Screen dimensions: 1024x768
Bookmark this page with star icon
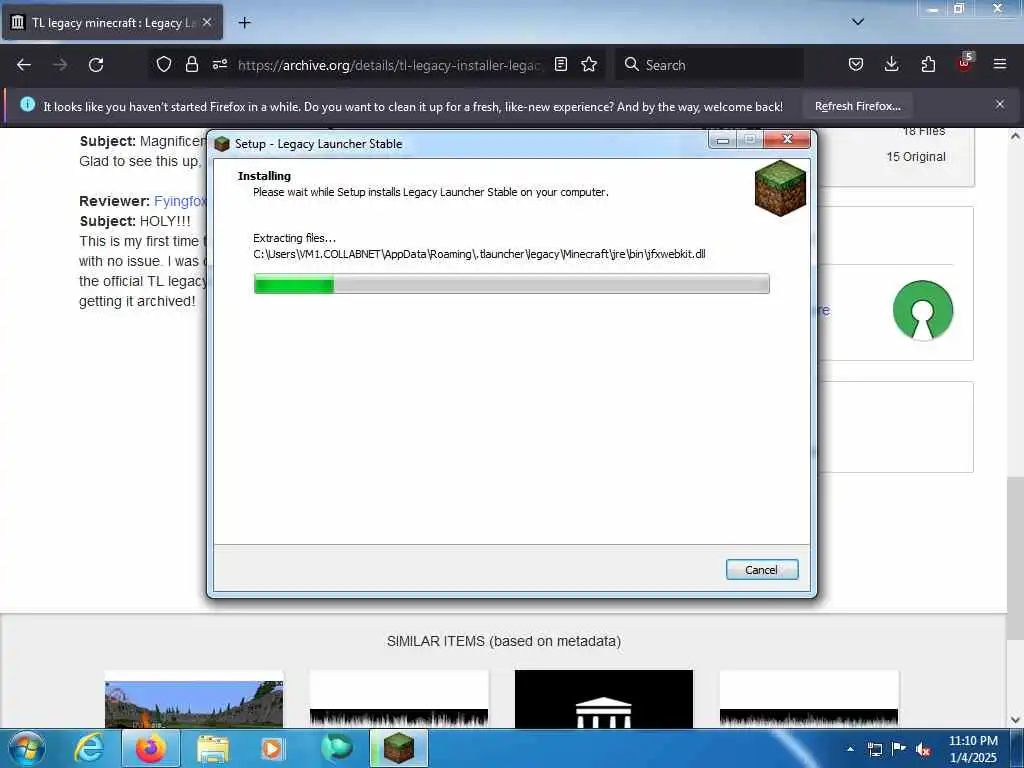coord(589,64)
